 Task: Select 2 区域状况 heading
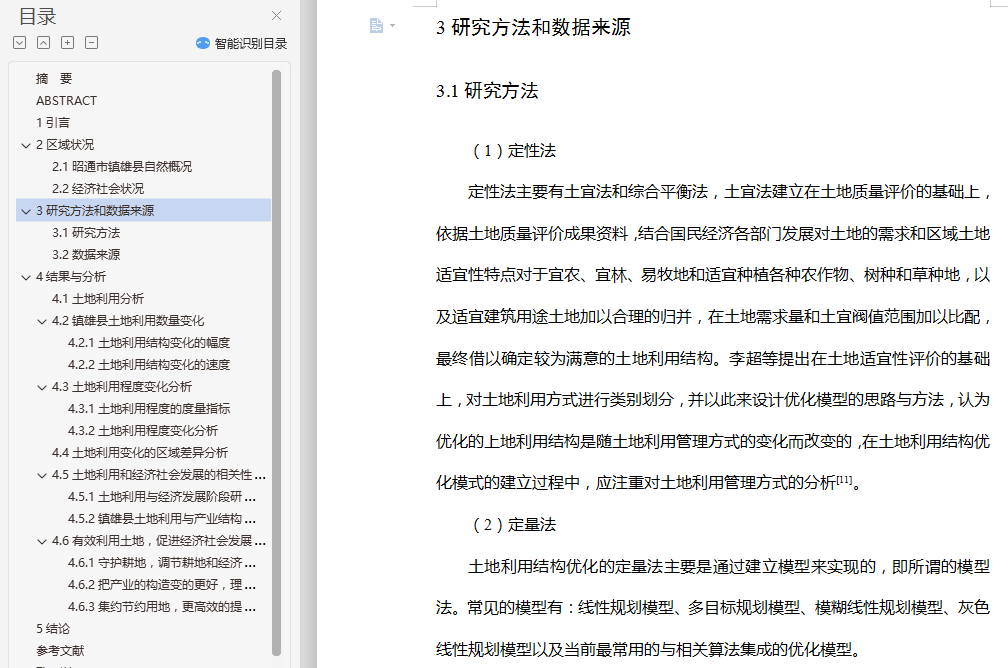(65, 145)
